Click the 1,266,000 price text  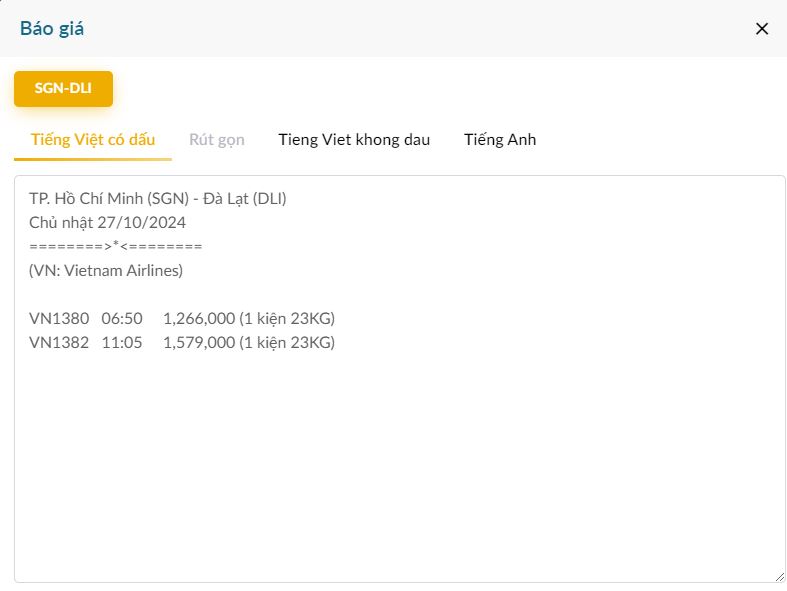[198, 319]
